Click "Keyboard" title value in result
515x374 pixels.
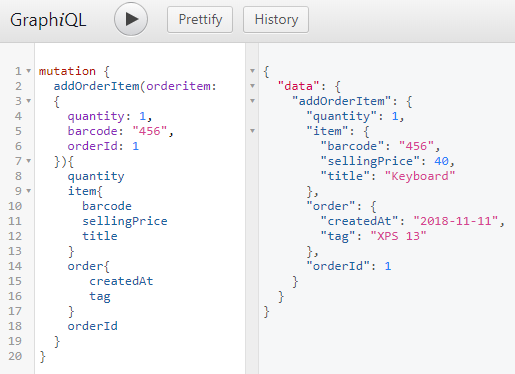[x=420, y=176]
